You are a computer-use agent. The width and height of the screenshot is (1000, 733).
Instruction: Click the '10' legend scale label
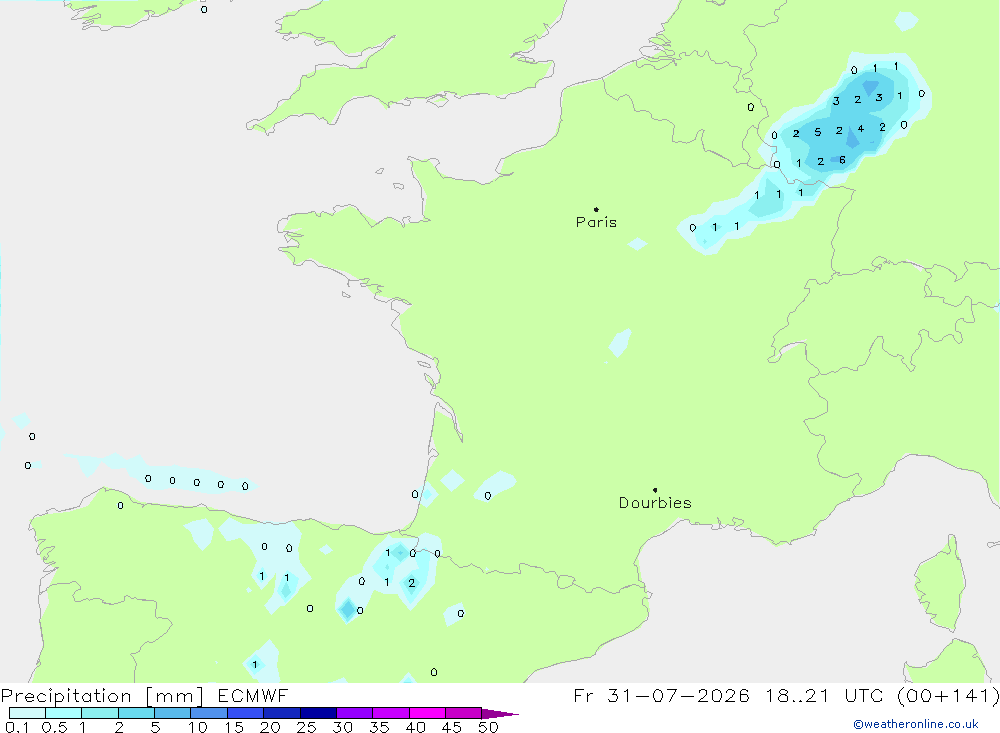(x=198, y=727)
